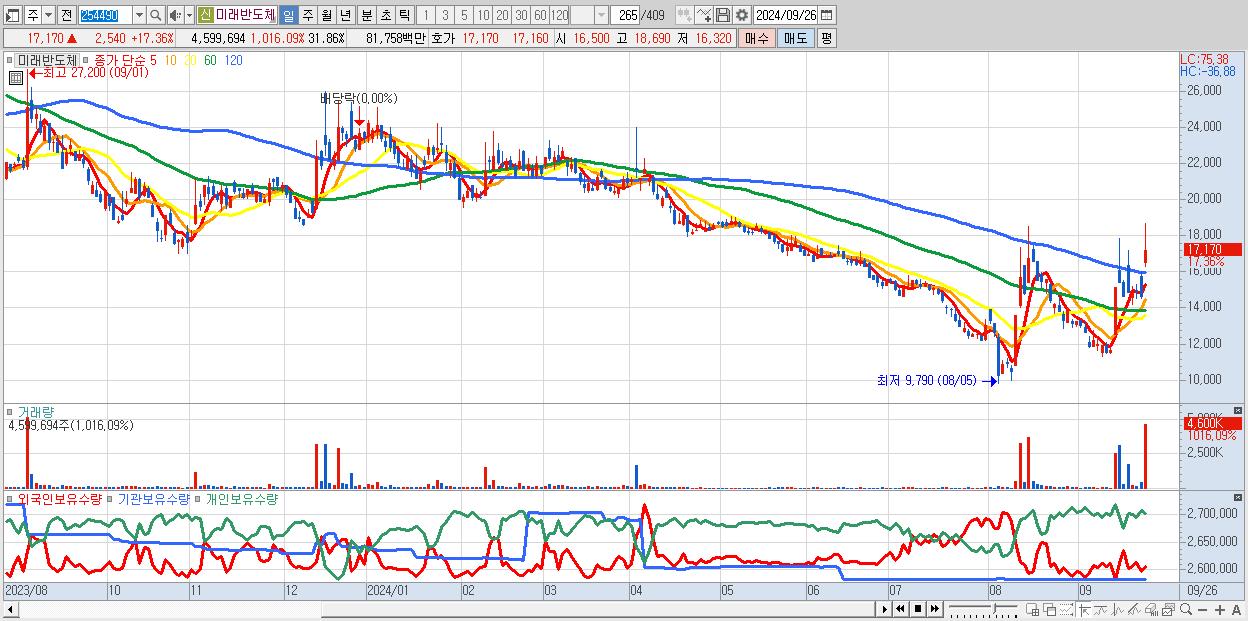
Task: Switch to weekly (주) chart
Action: (307, 15)
